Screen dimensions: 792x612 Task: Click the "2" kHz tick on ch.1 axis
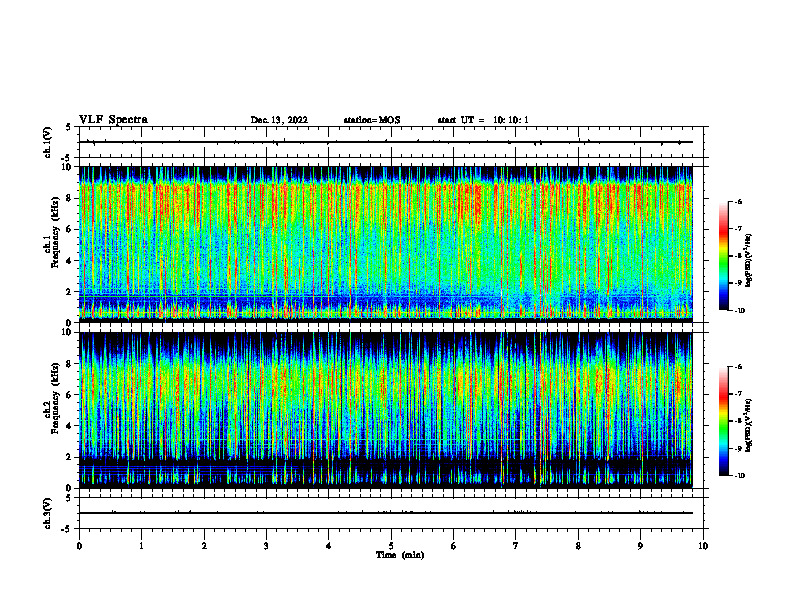pos(70,292)
